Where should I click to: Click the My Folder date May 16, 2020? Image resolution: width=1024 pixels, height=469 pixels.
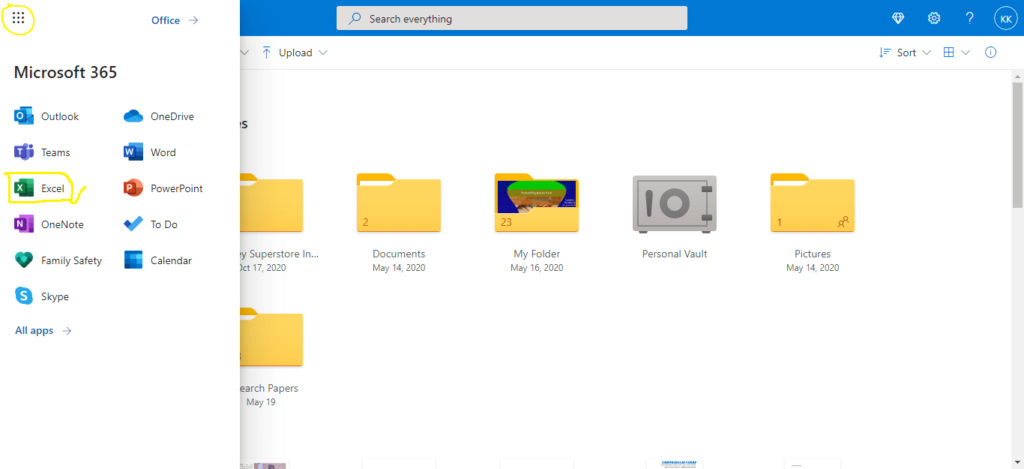pos(537,268)
